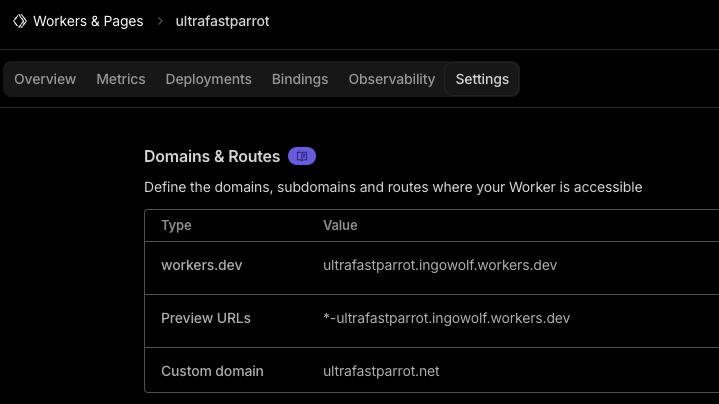
Task: Click the Value column header
Action: click(340, 225)
